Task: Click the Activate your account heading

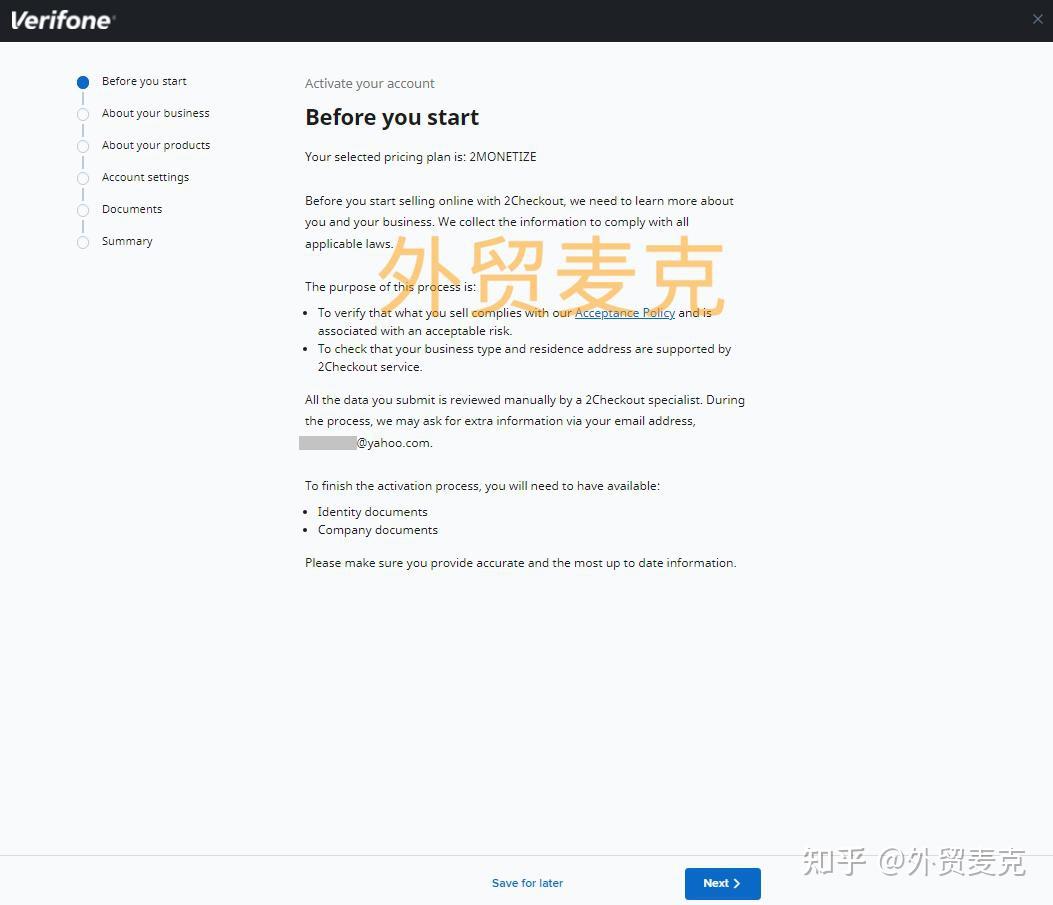Action: coord(369,83)
